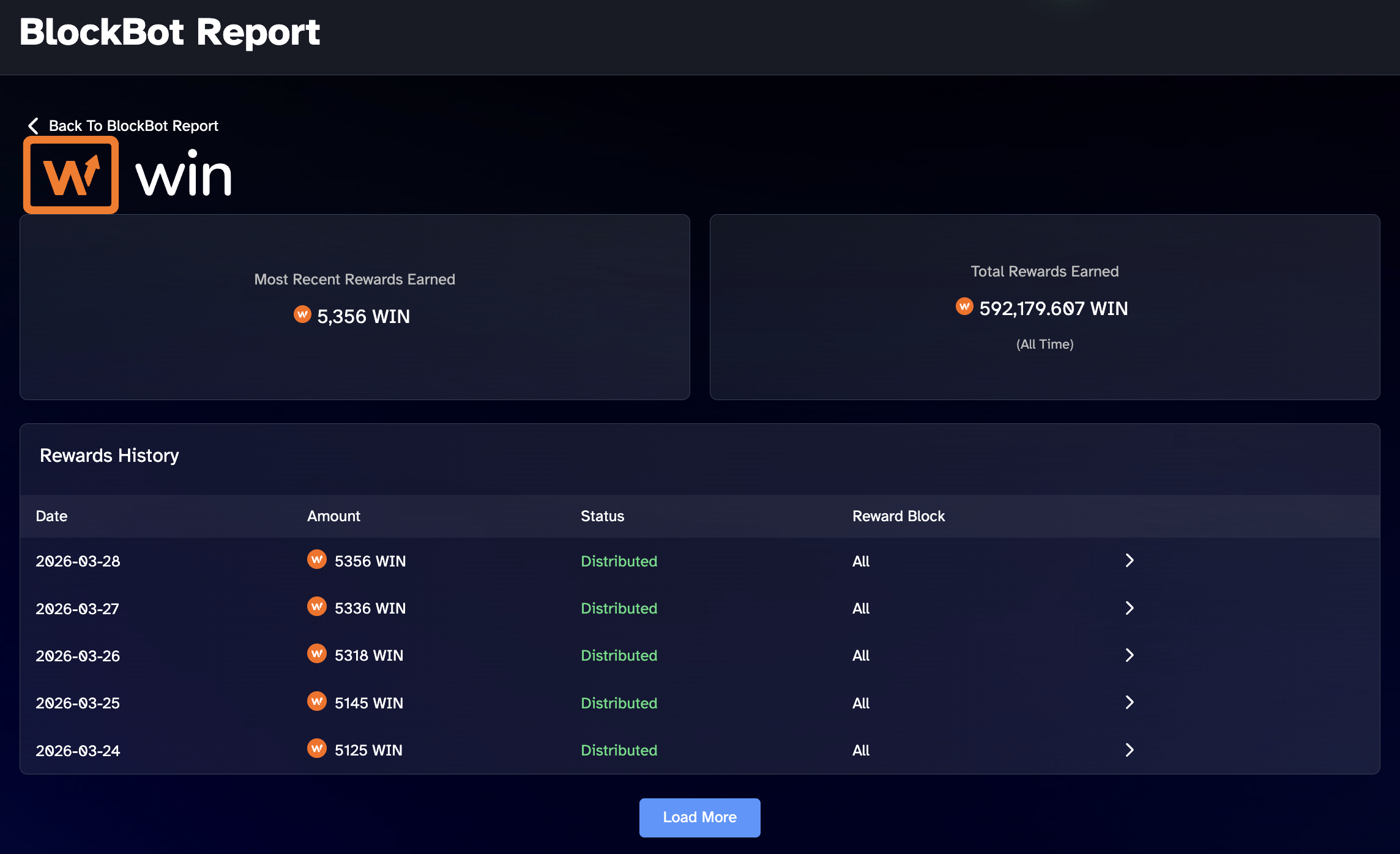Expand the 2026-03-26 reward row chevron
1400x854 pixels.
coord(1130,655)
